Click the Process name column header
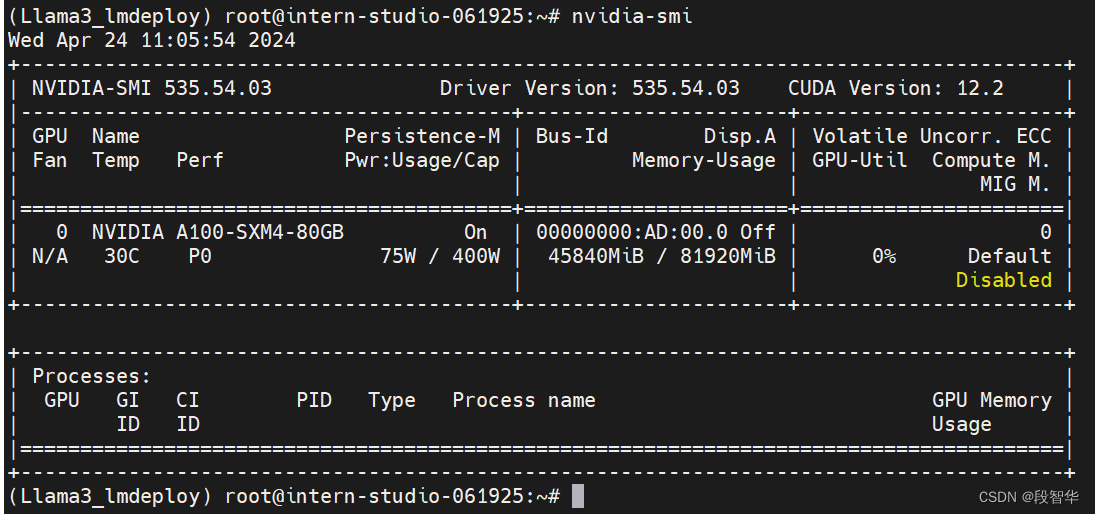The height and width of the screenshot is (514, 1095). pyautogui.click(x=524, y=400)
